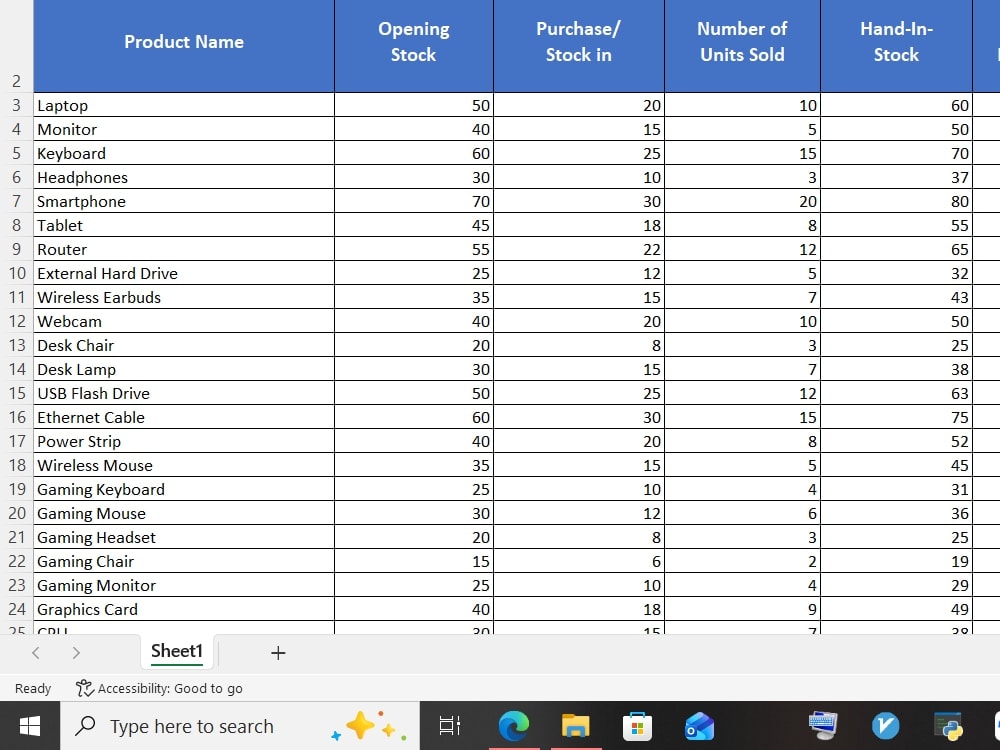Select the Headphones cell
The image size is (1000, 750).
point(184,177)
